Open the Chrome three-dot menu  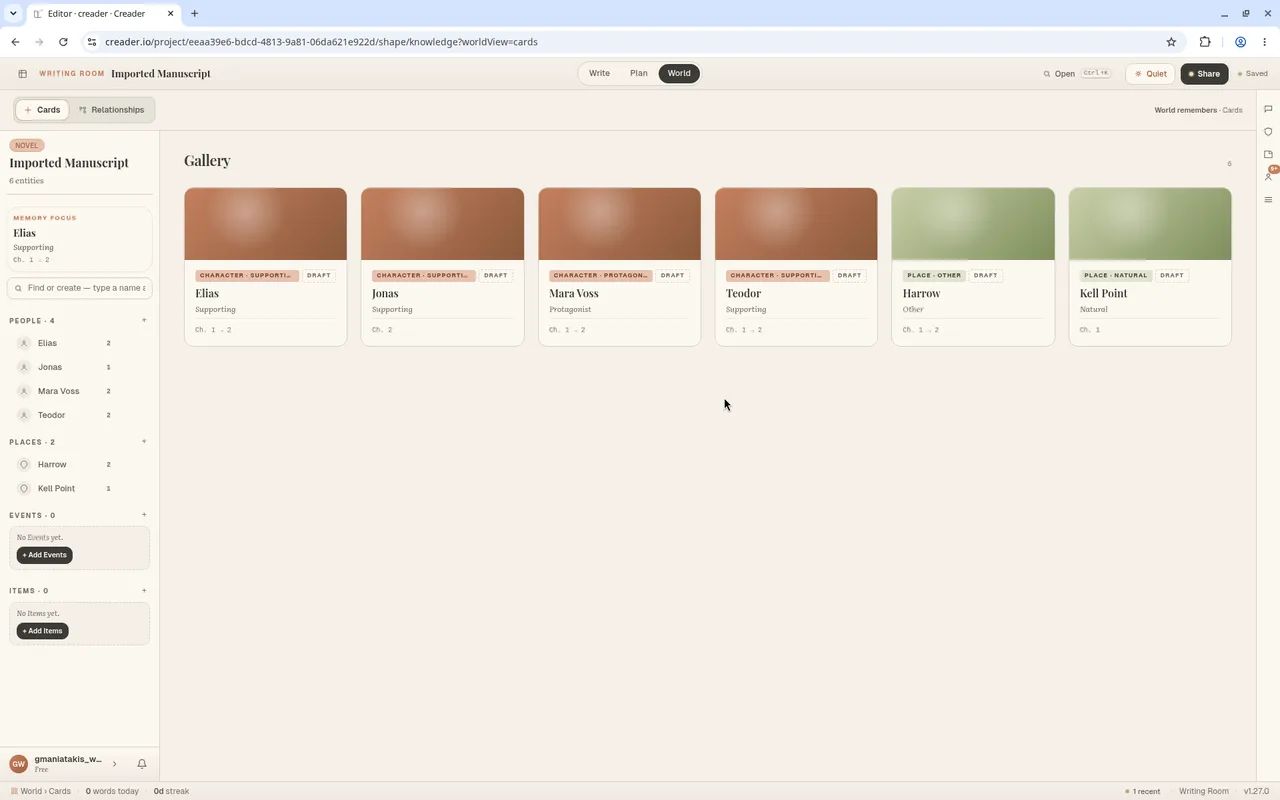click(x=1266, y=42)
